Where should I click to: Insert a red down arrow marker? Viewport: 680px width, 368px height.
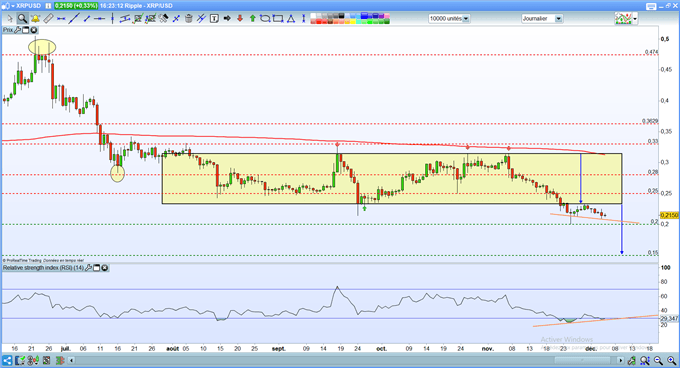(240, 19)
